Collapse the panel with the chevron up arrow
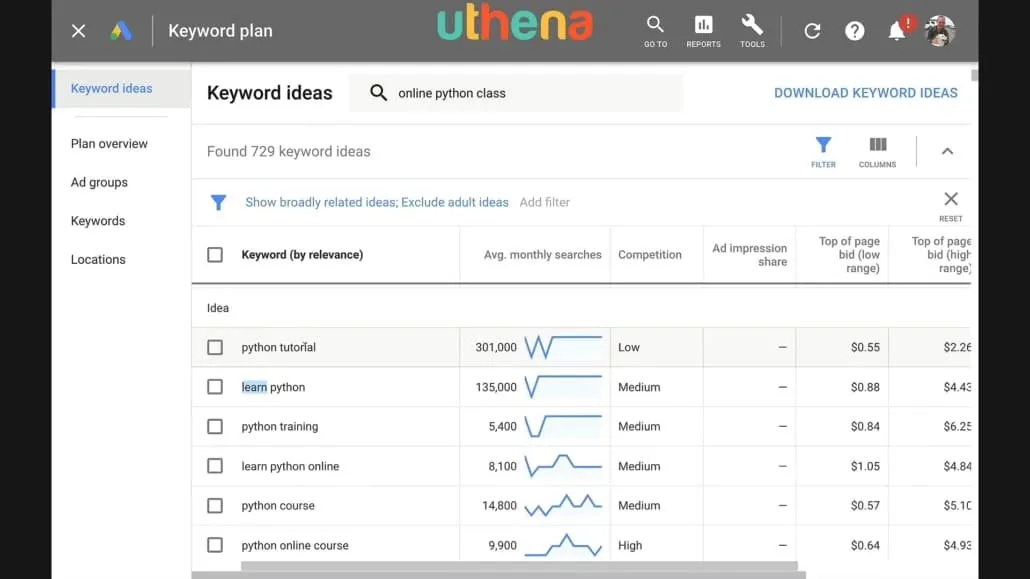This screenshot has width=1030, height=579. tap(947, 151)
